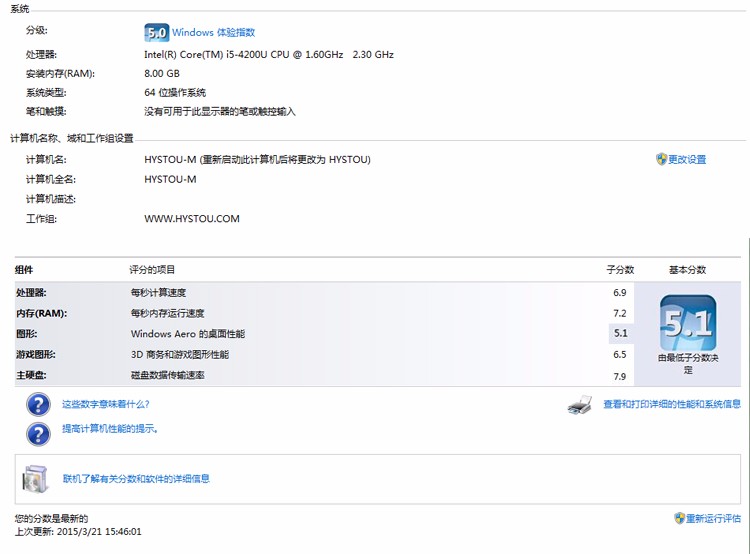Screen dimensions: 750x554
Task: Open the Windows 体验指数 link
Action: tap(213, 33)
